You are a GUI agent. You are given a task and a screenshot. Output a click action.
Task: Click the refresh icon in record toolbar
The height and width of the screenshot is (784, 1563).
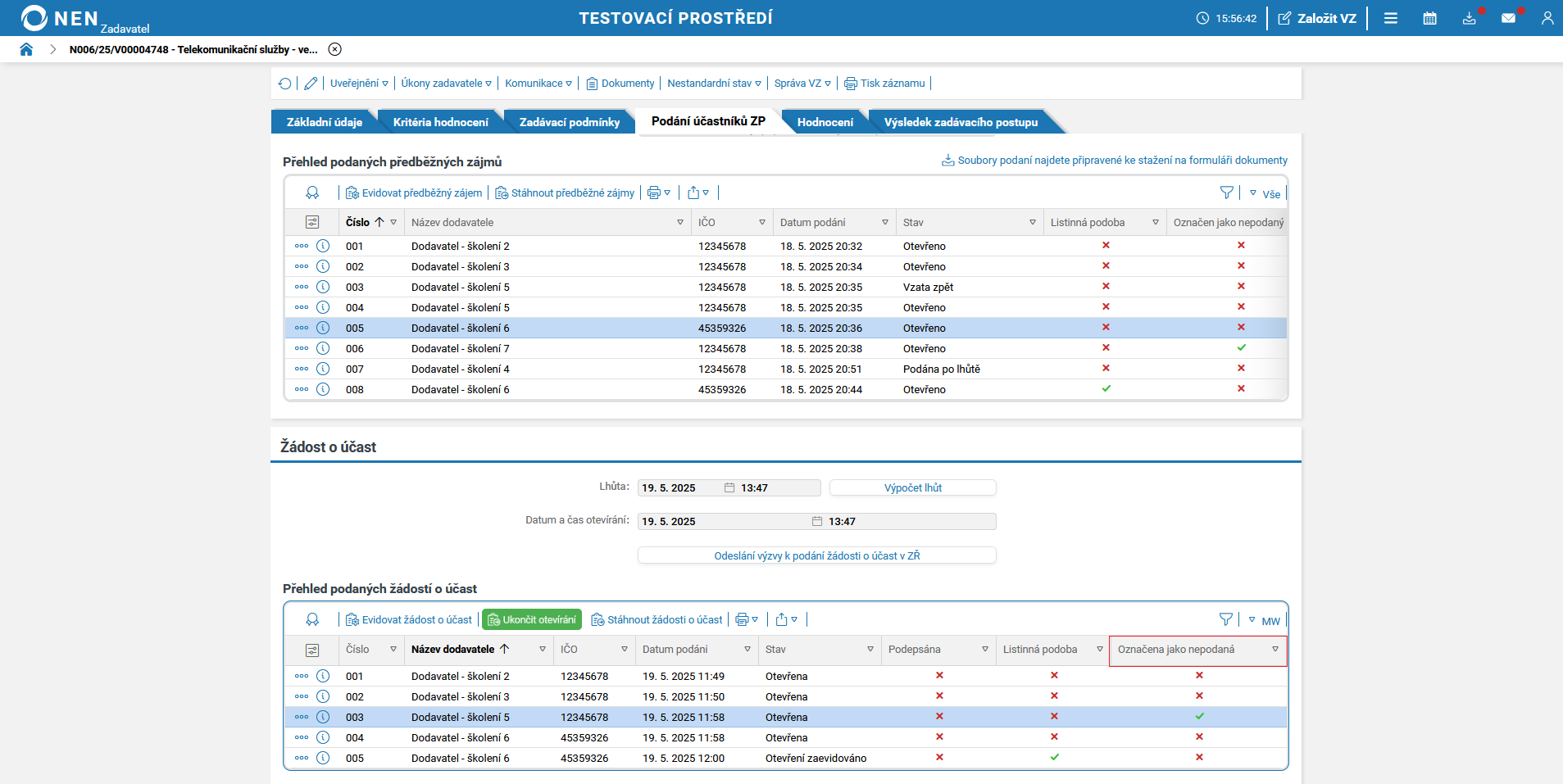click(x=284, y=84)
